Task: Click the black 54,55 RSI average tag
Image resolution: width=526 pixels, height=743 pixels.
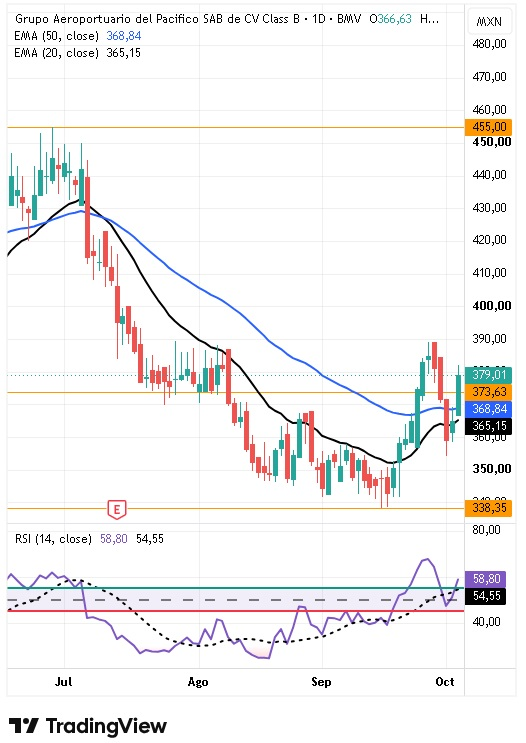Action: click(x=486, y=596)
